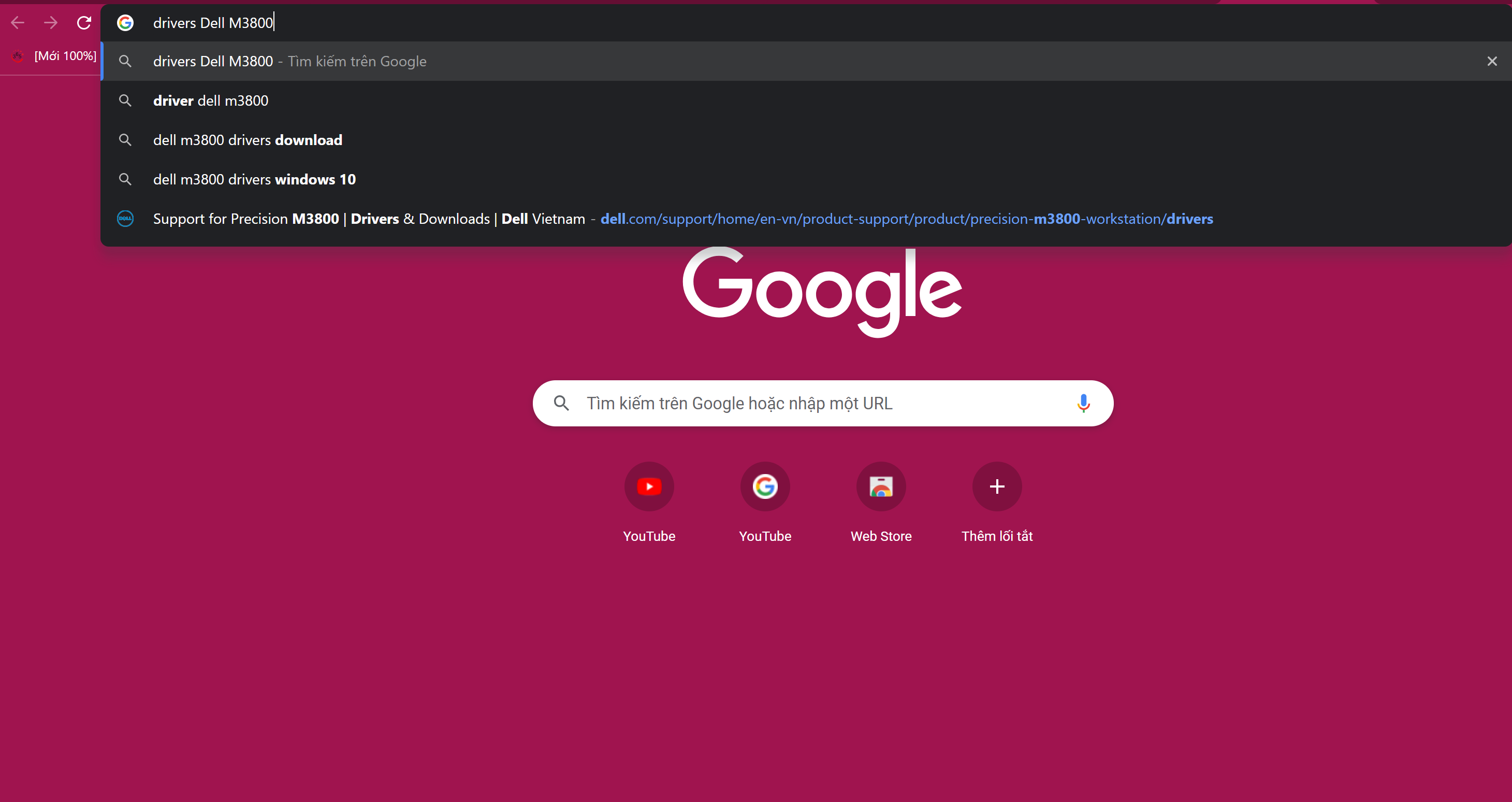Open the first YouTube shortcut with red icon
Viewport: 1512px width, 802px height.
point(649,486)
